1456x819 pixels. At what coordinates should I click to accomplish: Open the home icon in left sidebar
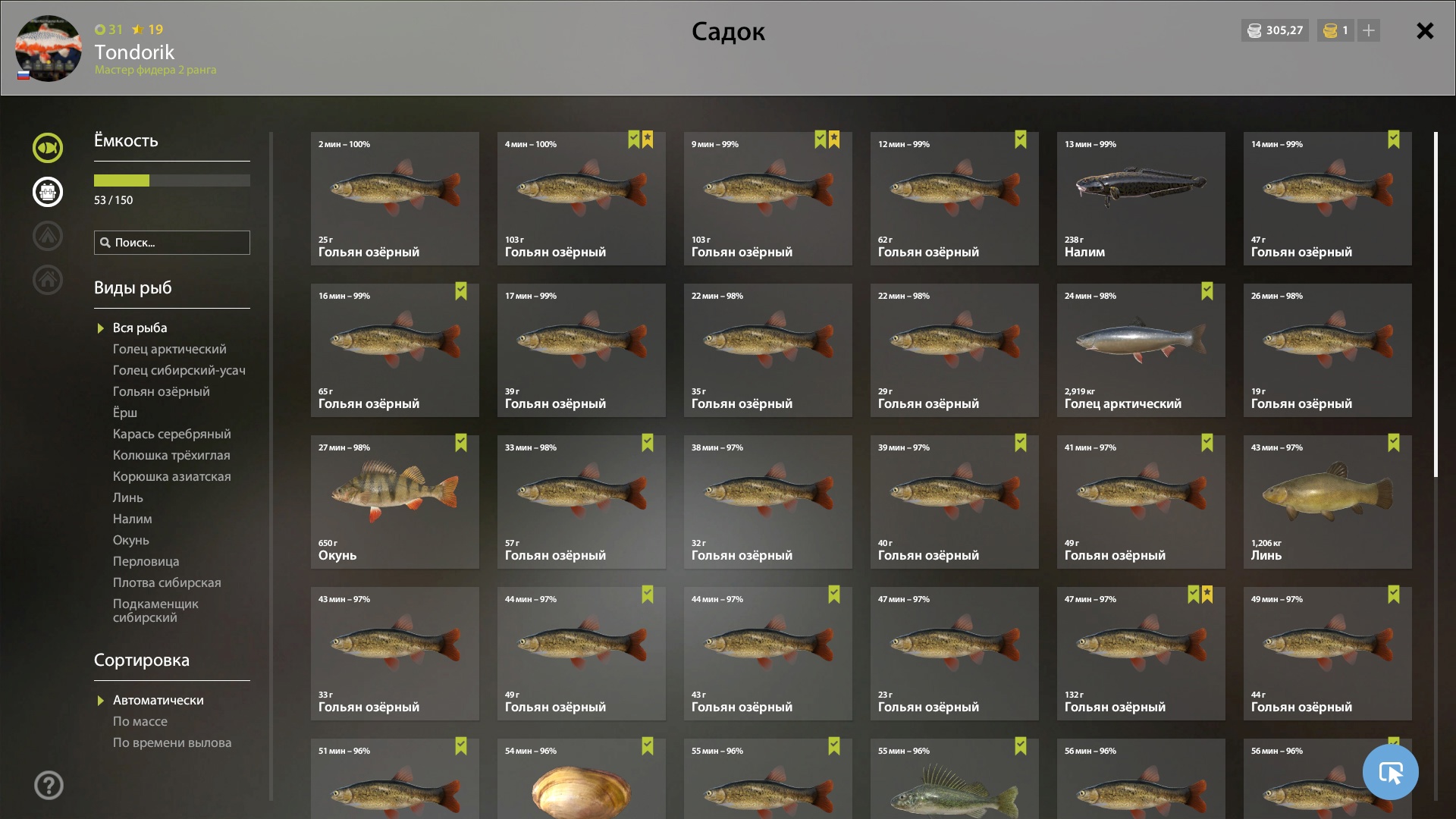point(48,280)
